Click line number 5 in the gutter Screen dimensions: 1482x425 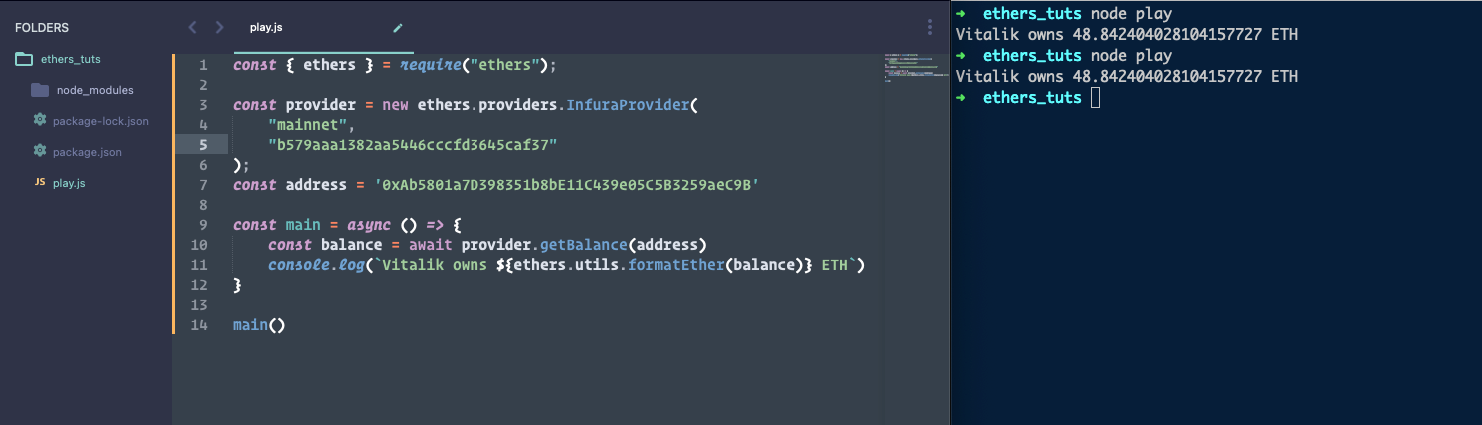(x=203, y=145)
